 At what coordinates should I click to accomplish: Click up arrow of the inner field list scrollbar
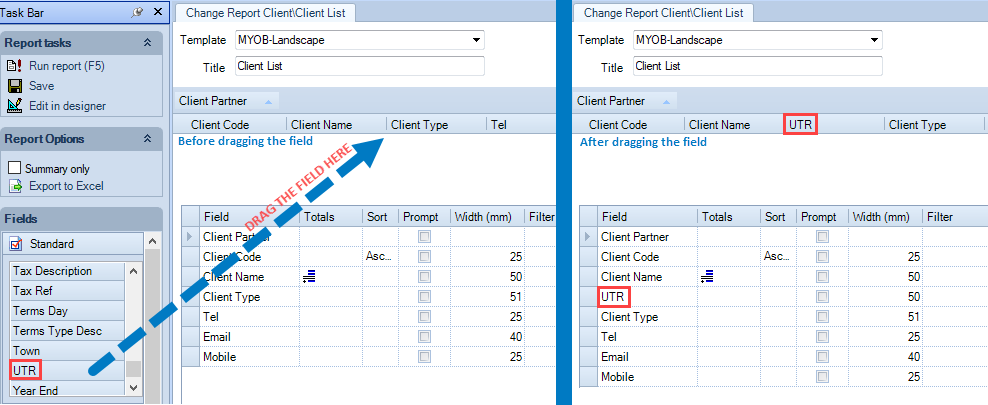point(133,271)
